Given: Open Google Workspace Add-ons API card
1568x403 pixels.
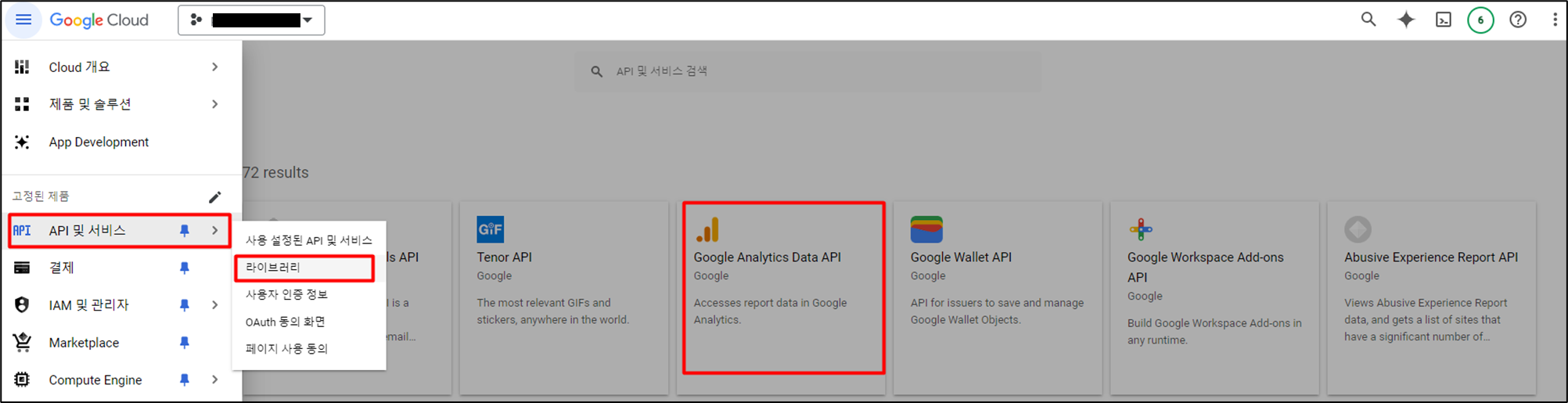Looking at the screenshot, I should [1214, 298].
